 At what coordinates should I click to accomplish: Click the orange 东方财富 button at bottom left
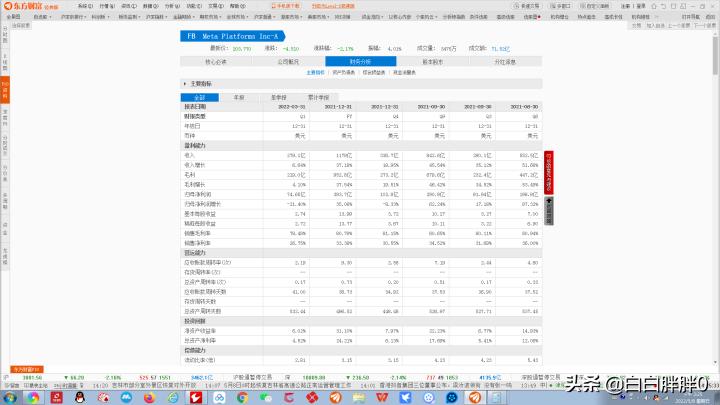pos(27,369)
